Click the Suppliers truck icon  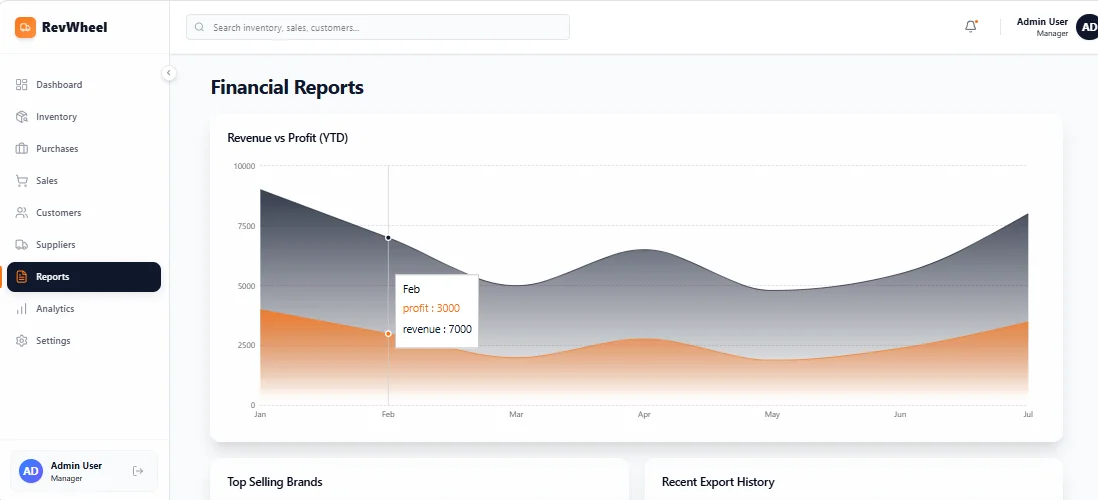[22, 244]
